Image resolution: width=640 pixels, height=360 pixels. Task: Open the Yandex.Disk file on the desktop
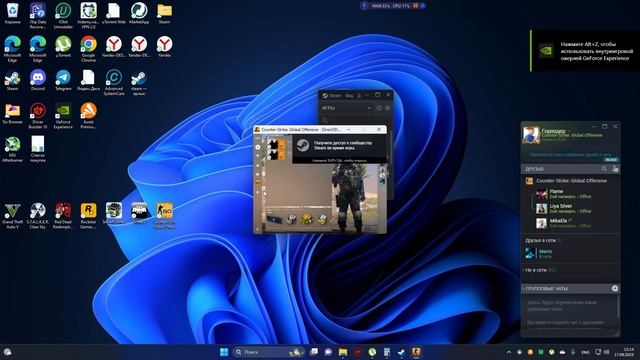coord(88,80)
